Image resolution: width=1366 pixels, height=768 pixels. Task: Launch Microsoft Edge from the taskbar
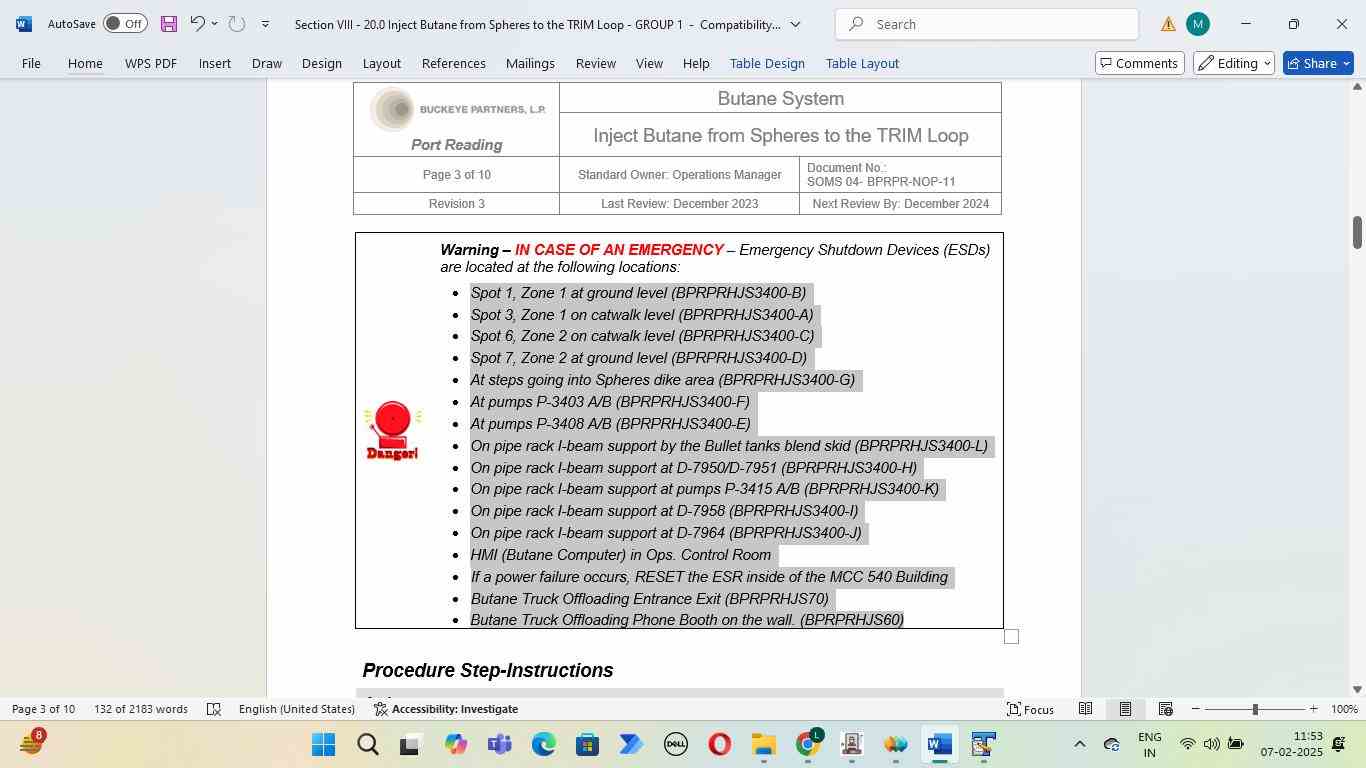coord(543,745)
